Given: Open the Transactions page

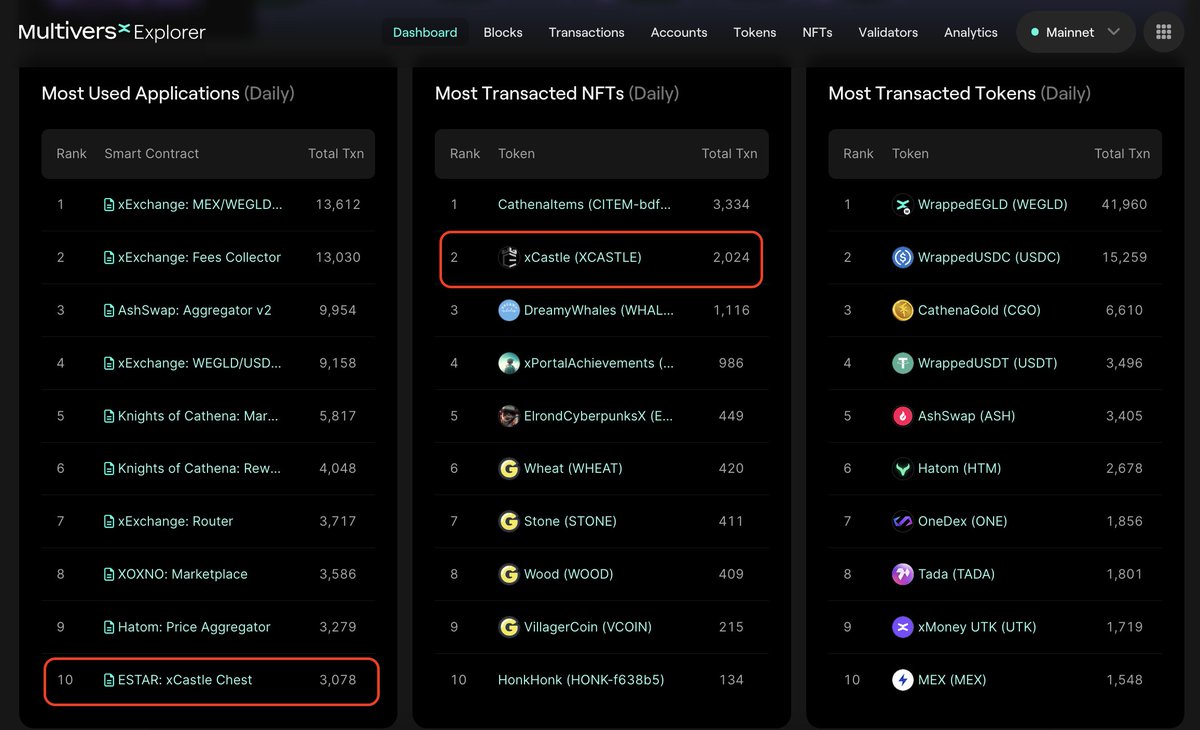Looking at the screenshot, I should [587, 32].
